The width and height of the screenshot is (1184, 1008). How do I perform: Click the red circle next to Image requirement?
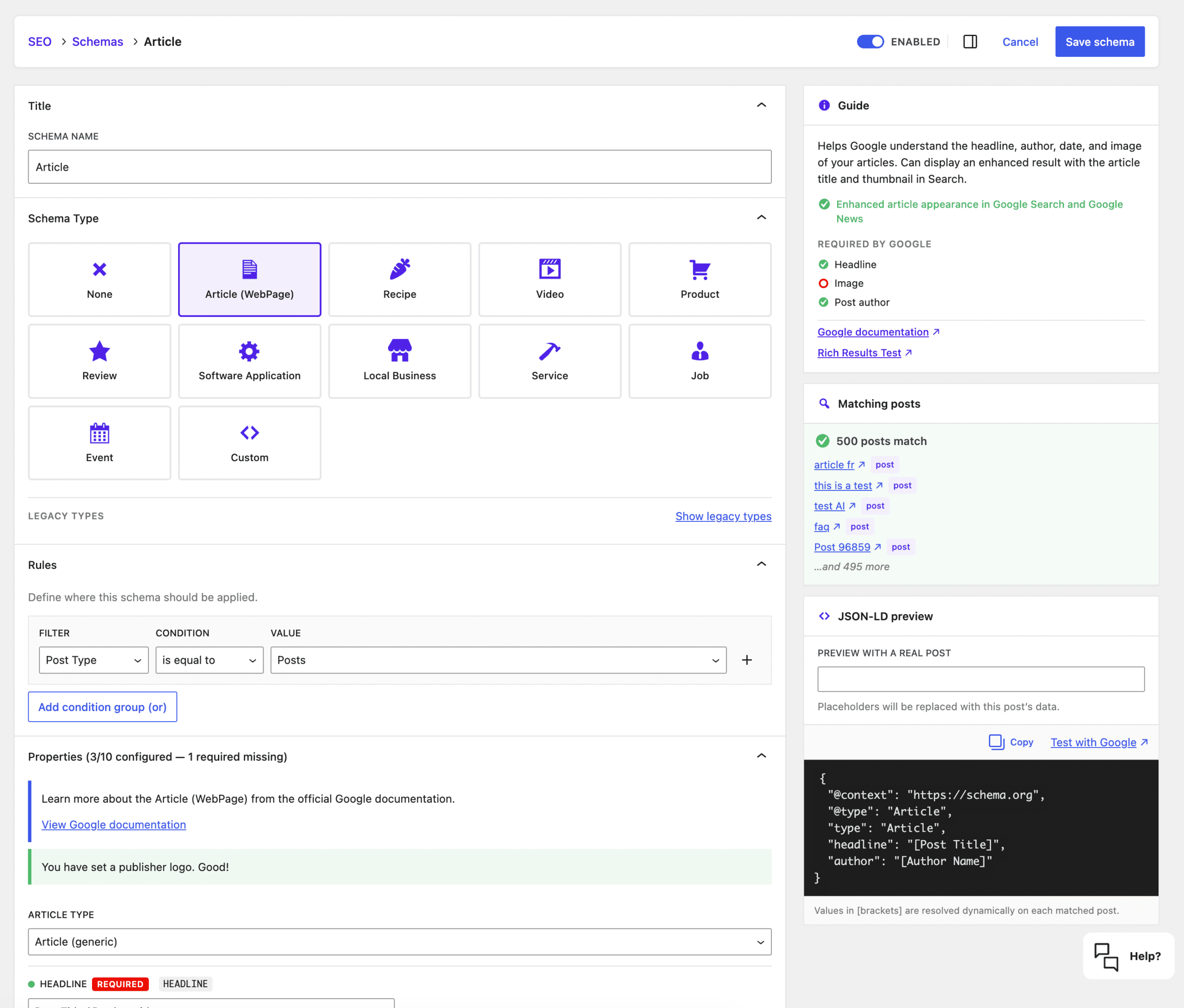coord(823,284)
